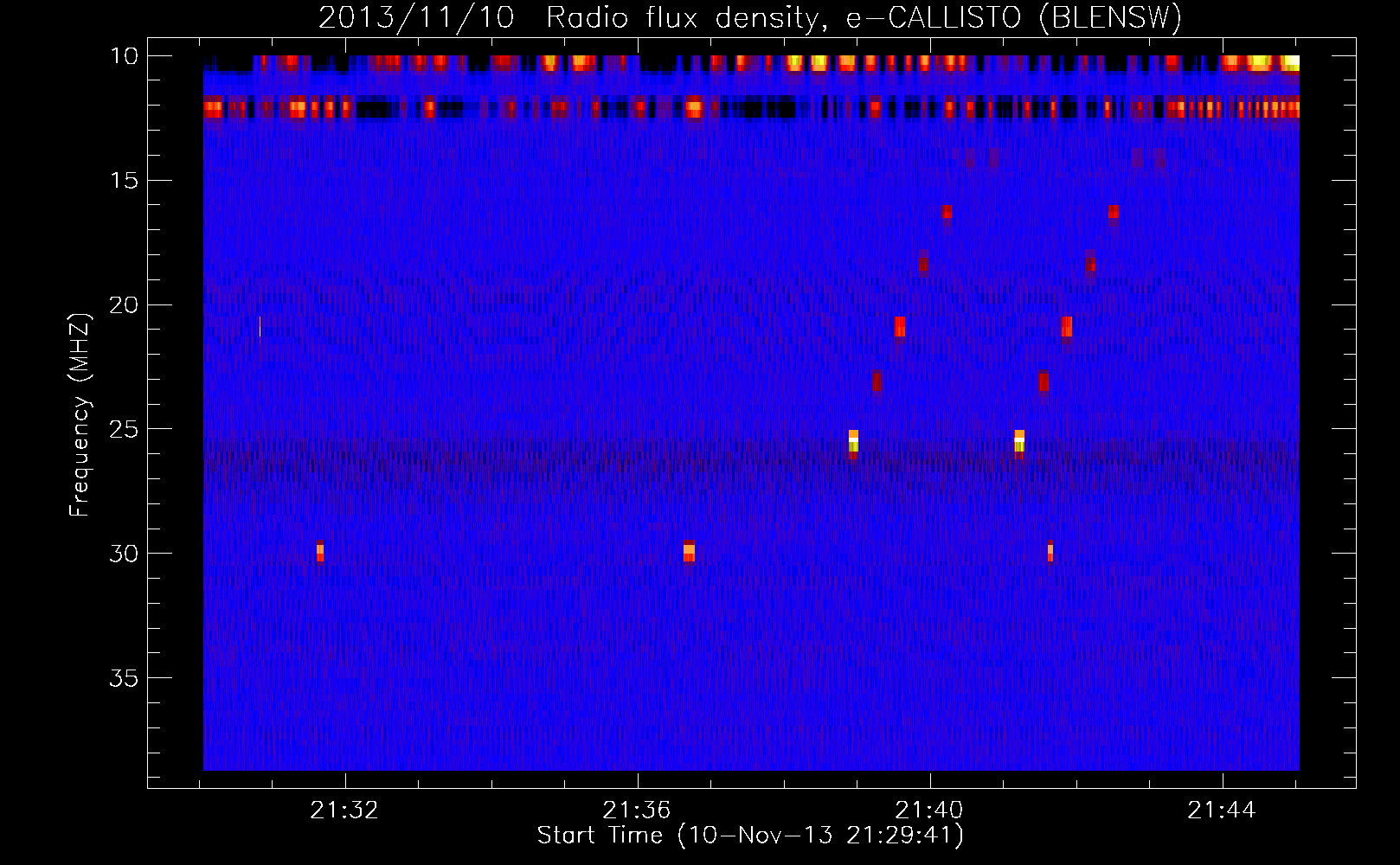The width and height of the screenshot is (1400, 865).
Task: Click the frequency label 10
Action: pos(125,56)
